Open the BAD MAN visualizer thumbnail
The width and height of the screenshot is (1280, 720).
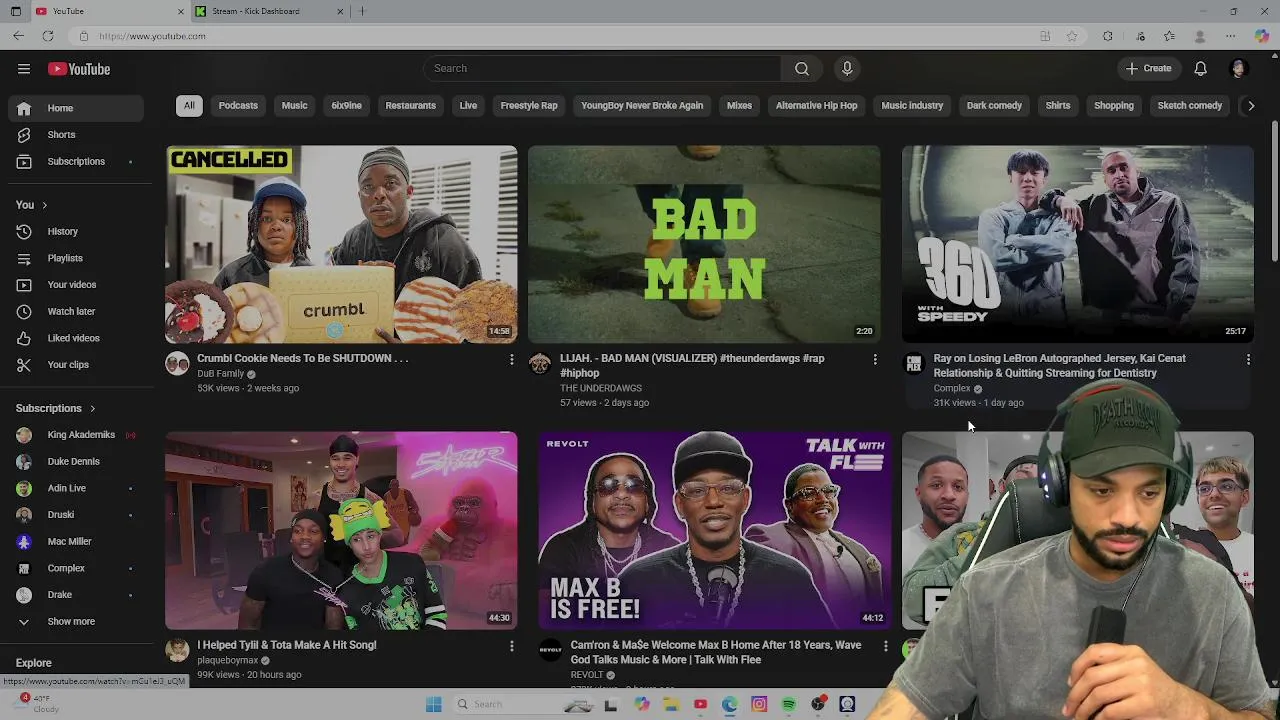[704, 244]
